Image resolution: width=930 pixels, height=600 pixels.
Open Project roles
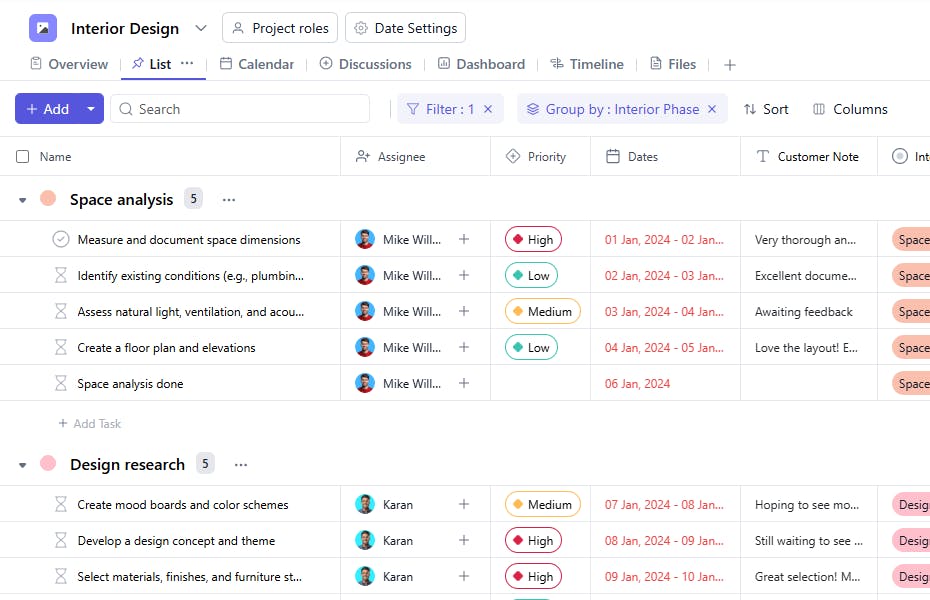pyautogui.click(x=280, y=28)
